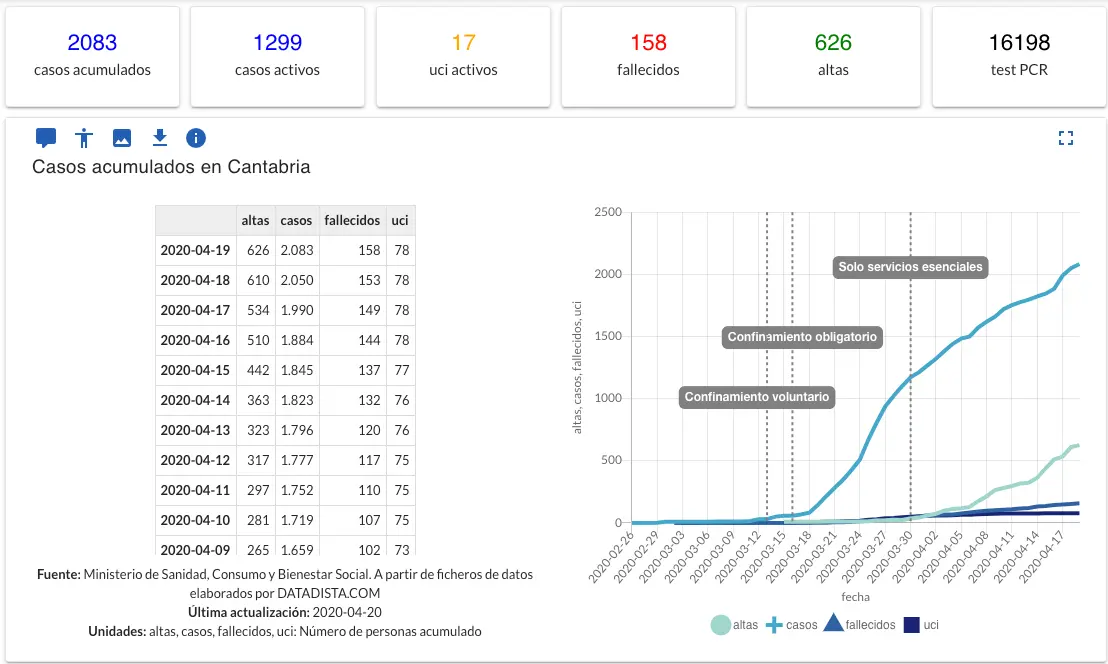
Task: Hide the fallecidos series in legend
Action: pyautogui.click(x=858, y=625)
